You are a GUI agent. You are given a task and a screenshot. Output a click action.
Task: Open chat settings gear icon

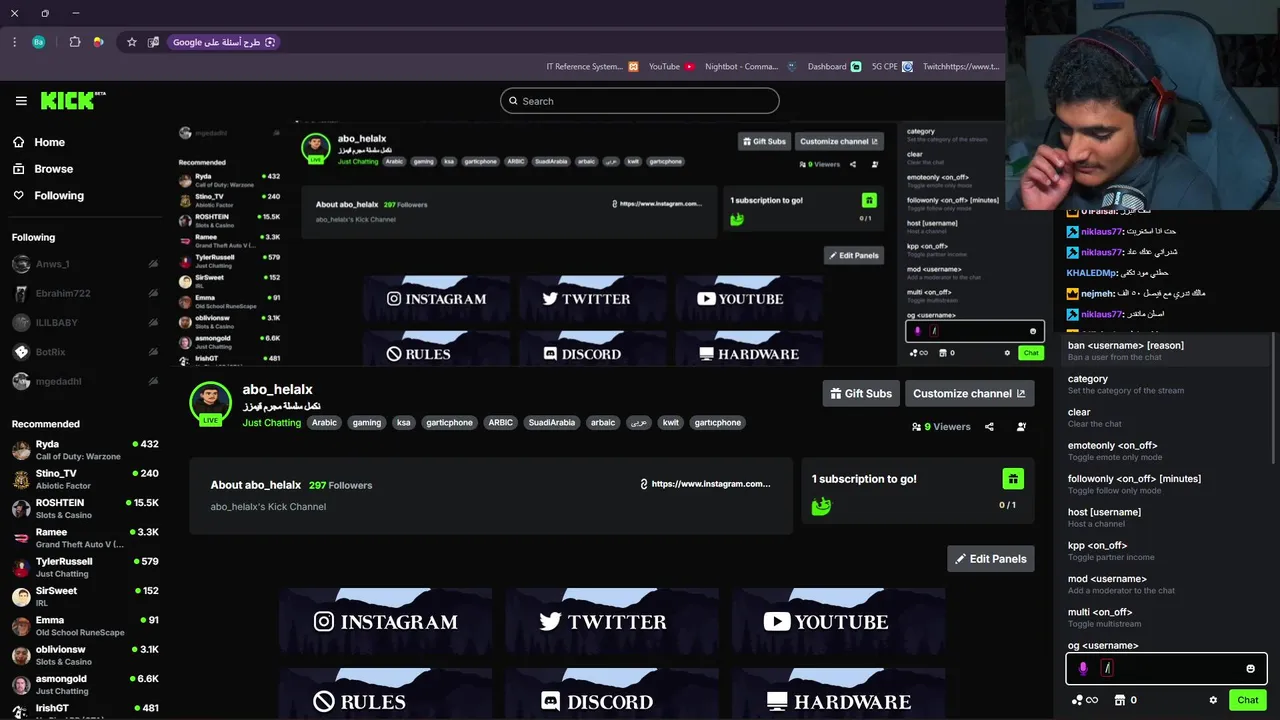tap(1213, 700)
